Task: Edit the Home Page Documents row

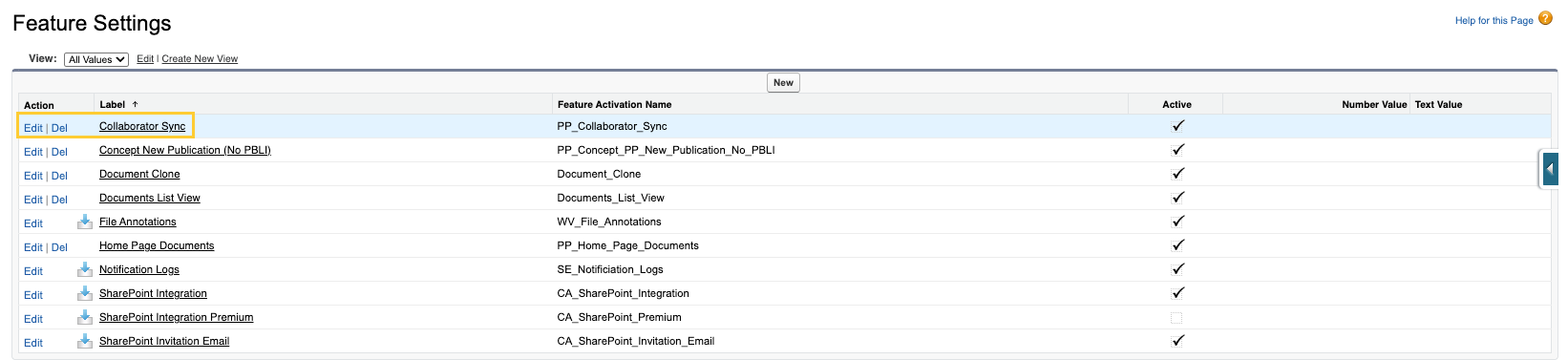Action: click(33, 247)
